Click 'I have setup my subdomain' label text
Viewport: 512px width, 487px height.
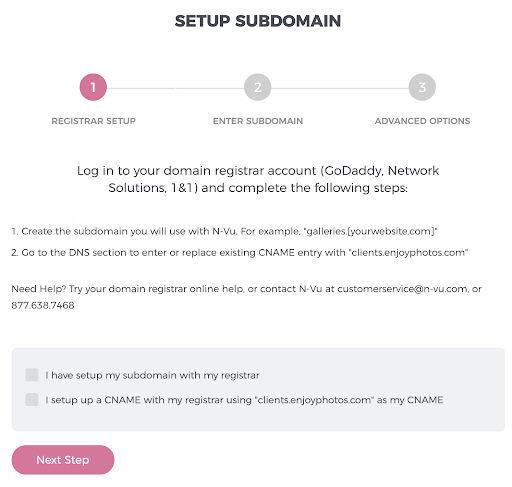pos(152,375)
